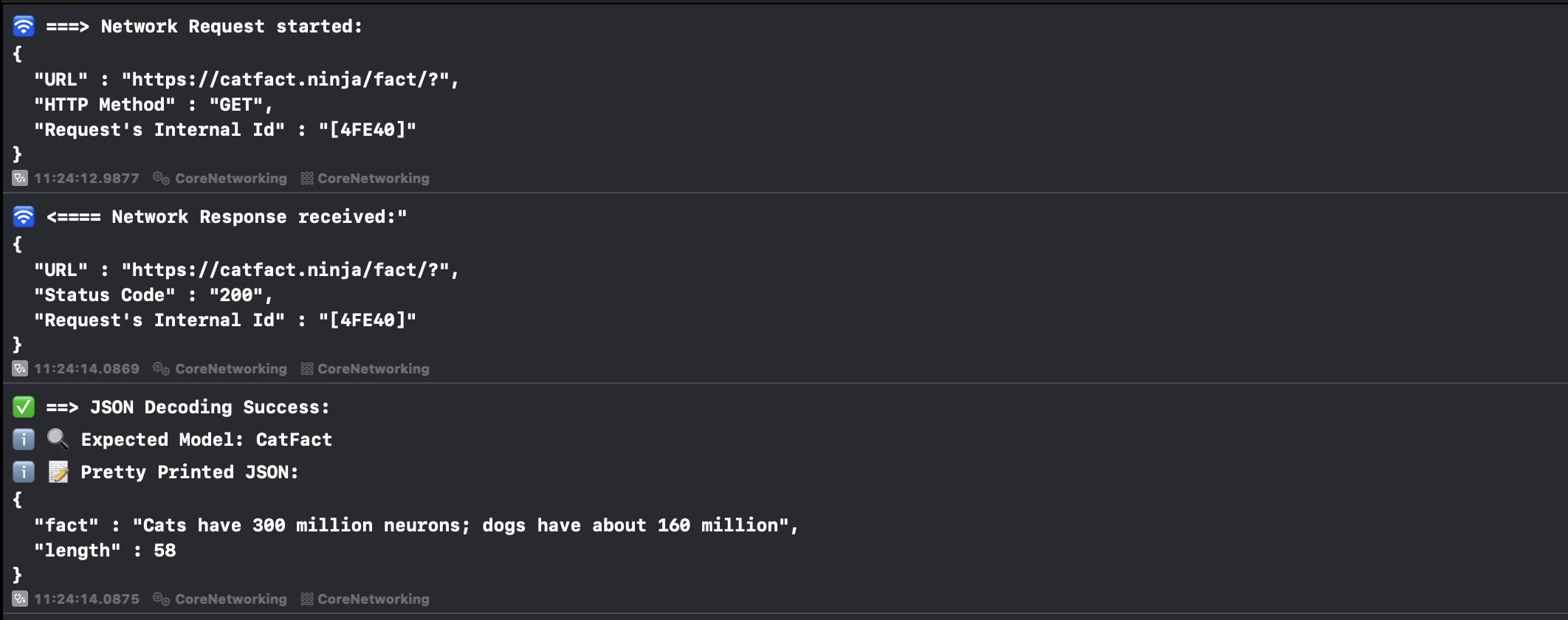Click the magnifying glass emoji before Expected Model
The image size is (1568, 620).
click(58, 440)
